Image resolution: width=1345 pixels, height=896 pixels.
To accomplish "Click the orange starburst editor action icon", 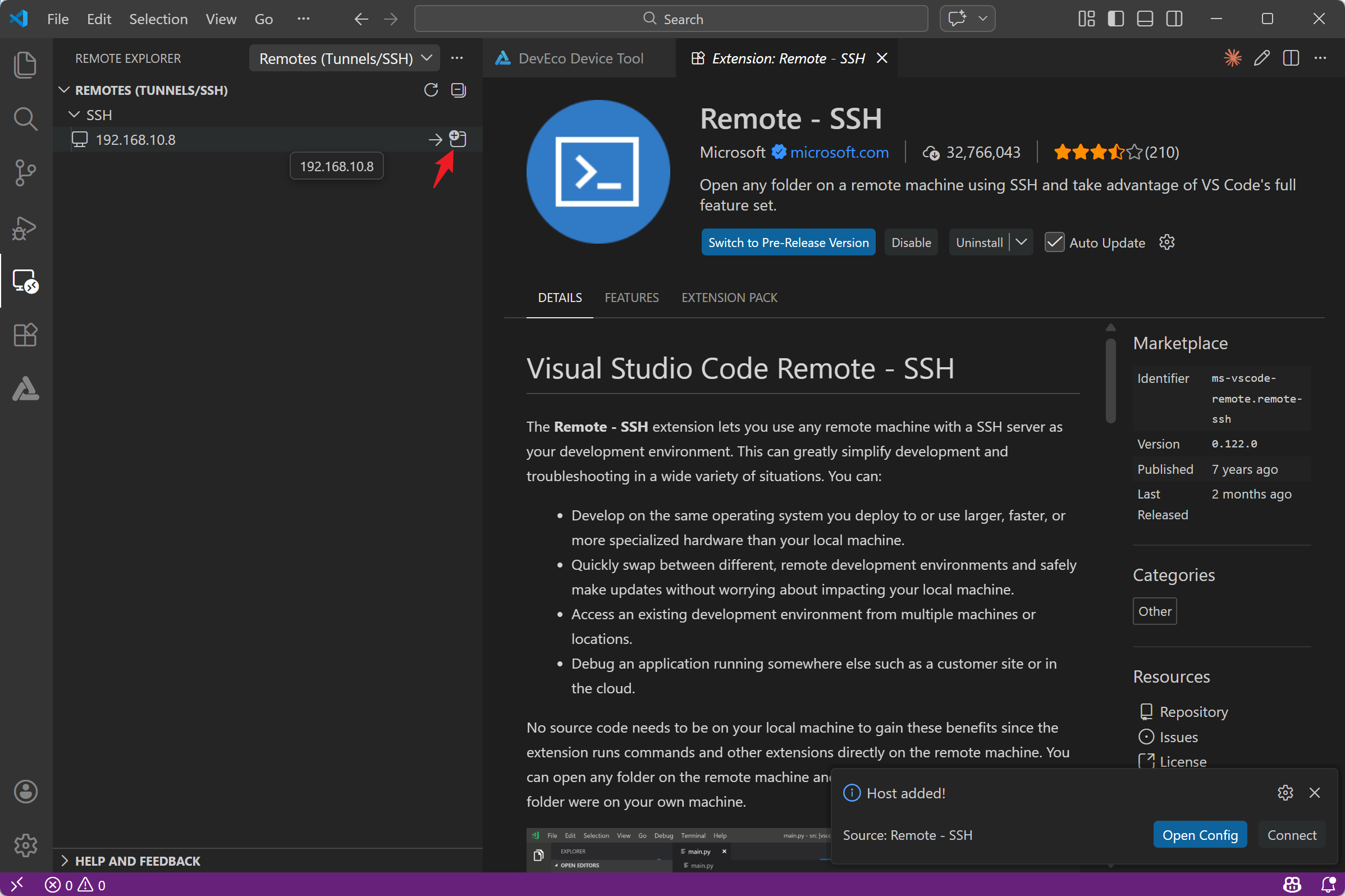I will (x=1232, y=58).
